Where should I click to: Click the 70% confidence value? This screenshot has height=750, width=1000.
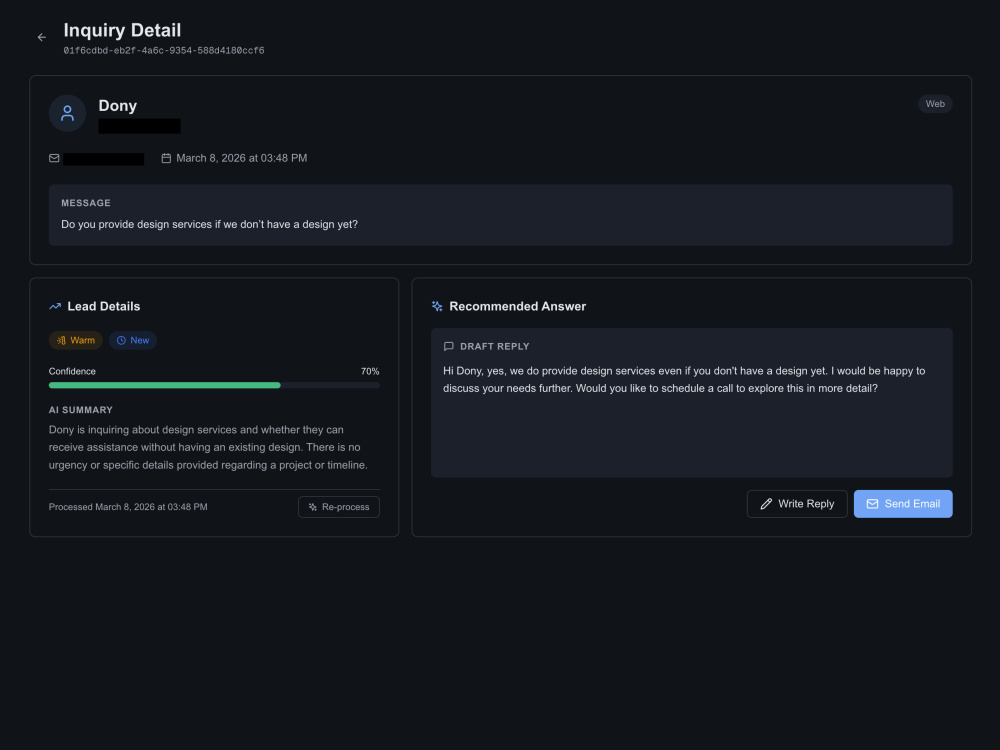coord(370,371)
